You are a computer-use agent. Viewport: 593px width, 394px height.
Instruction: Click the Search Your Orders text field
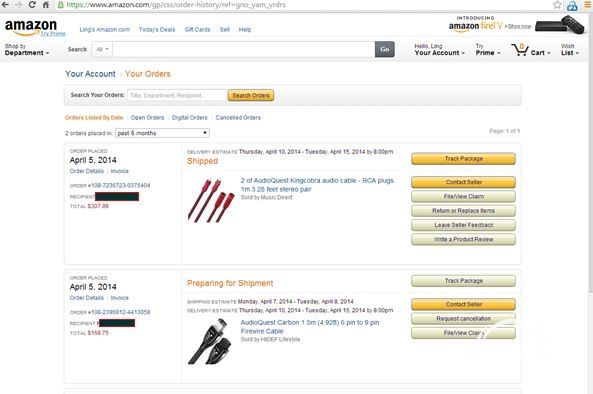[x=177, y=95]
